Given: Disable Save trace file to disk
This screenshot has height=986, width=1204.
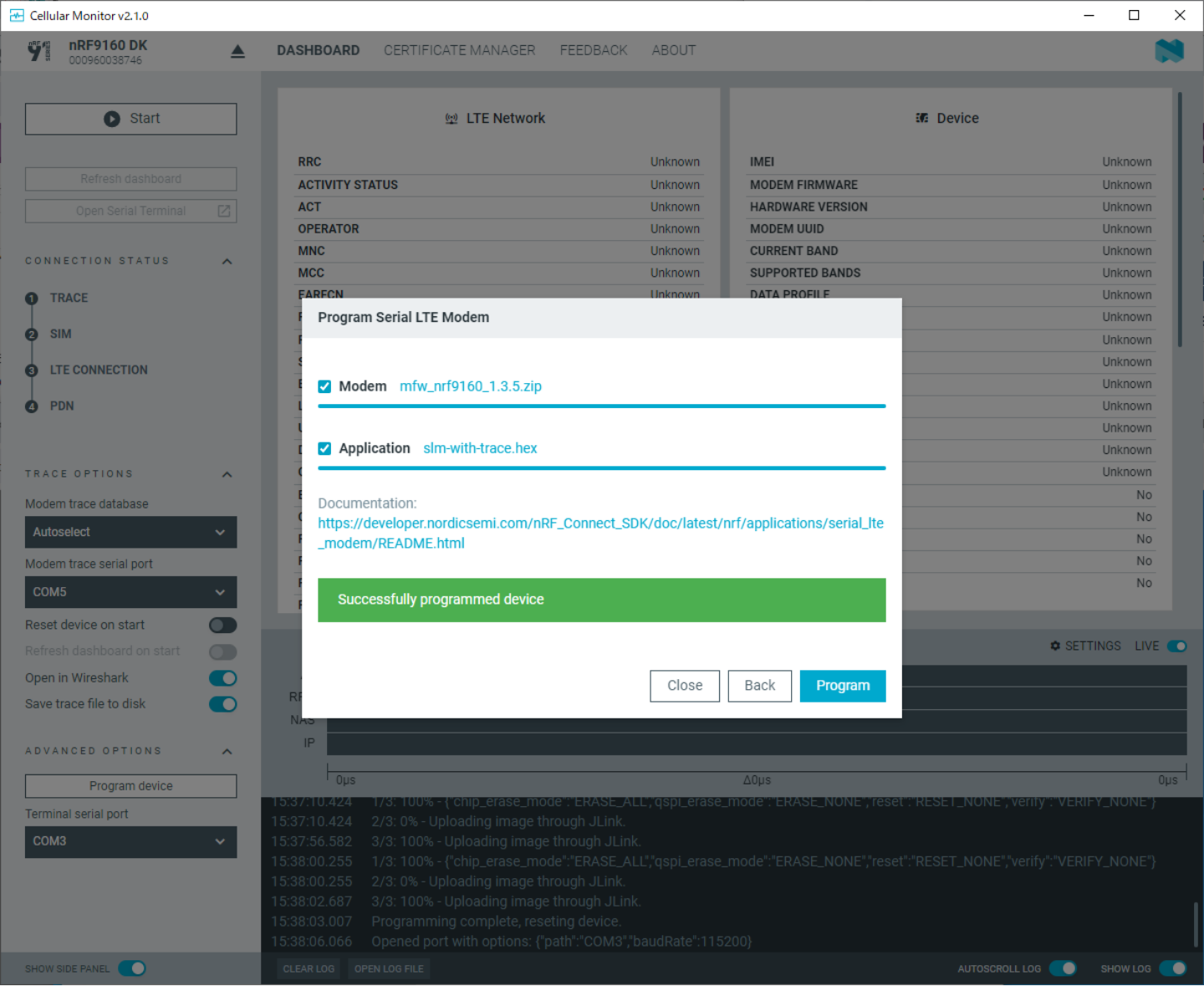Looking at the screenshot, I should pyautogui.click(x=222, y=704).
